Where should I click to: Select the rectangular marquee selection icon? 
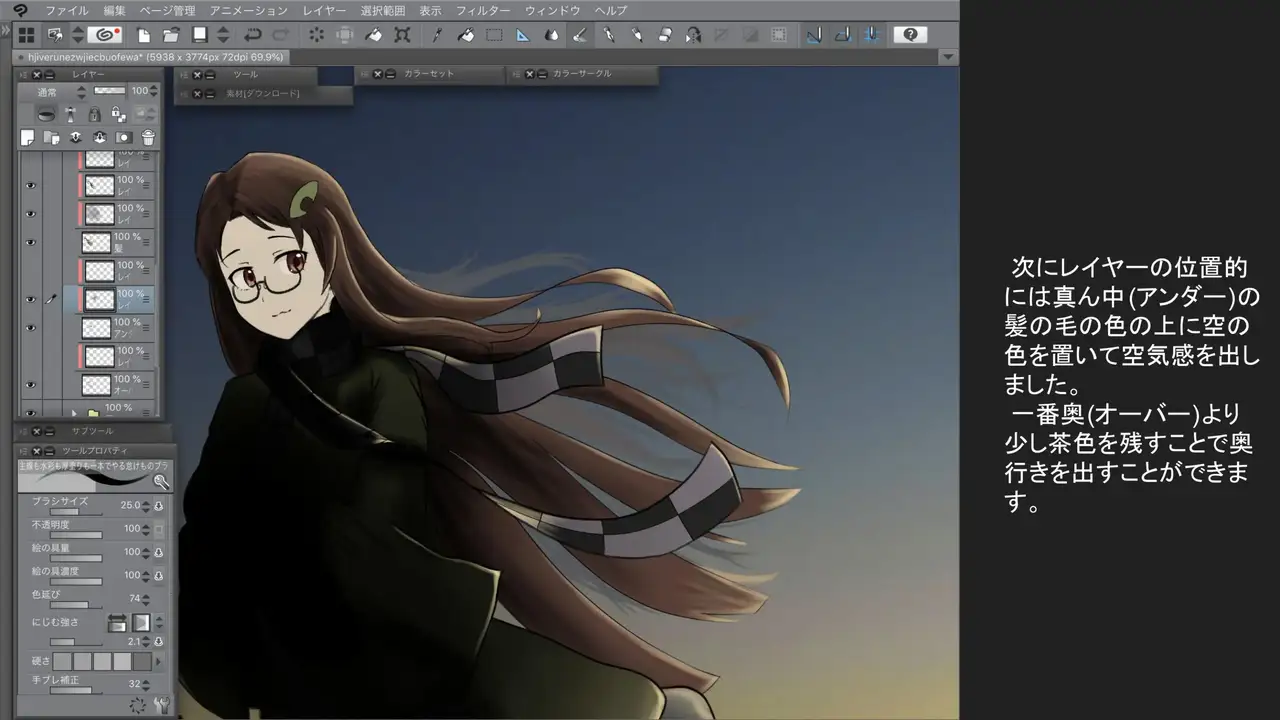click(x=494, y=35)
